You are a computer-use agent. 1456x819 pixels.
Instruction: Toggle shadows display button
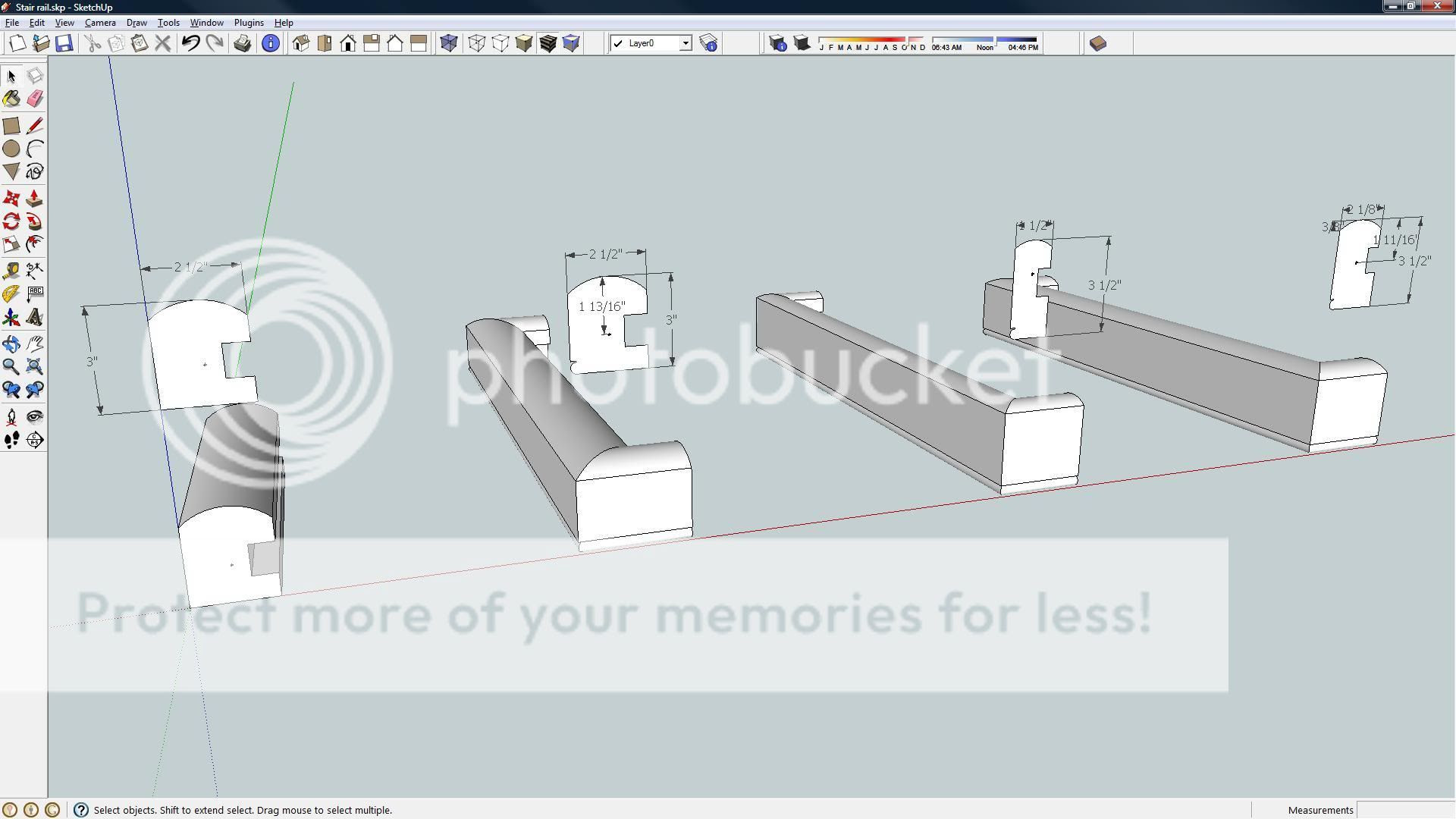coord(802,43)
